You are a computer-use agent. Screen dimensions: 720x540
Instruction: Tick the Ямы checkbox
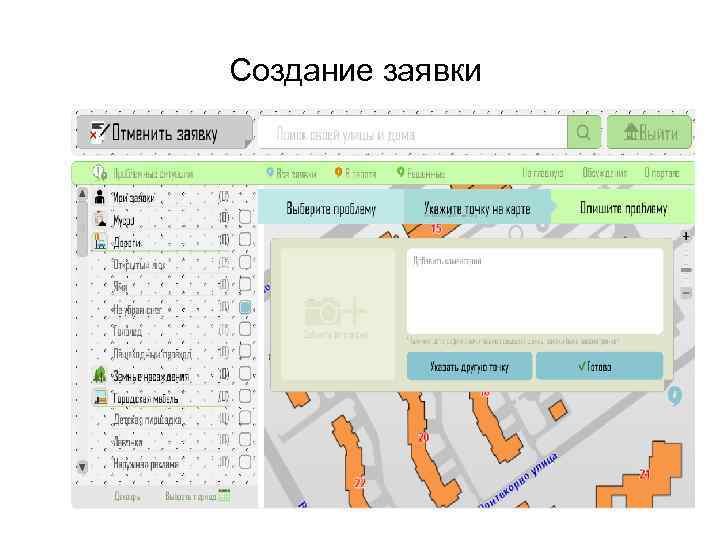pos(245,284)
